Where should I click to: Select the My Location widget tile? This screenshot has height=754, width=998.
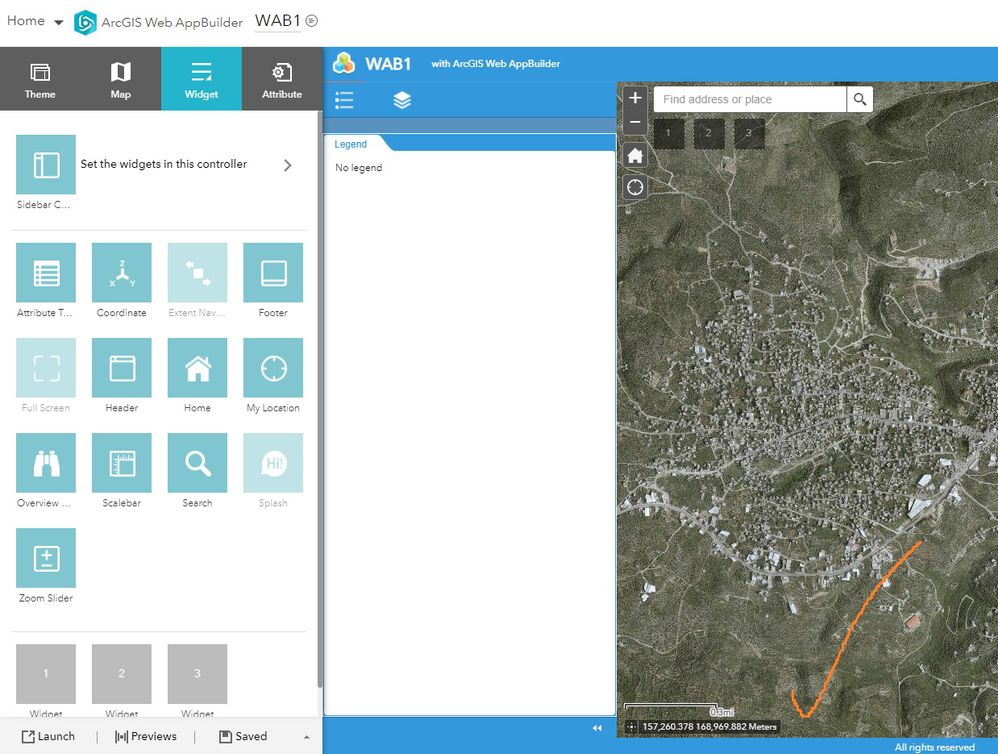(273, 368)
